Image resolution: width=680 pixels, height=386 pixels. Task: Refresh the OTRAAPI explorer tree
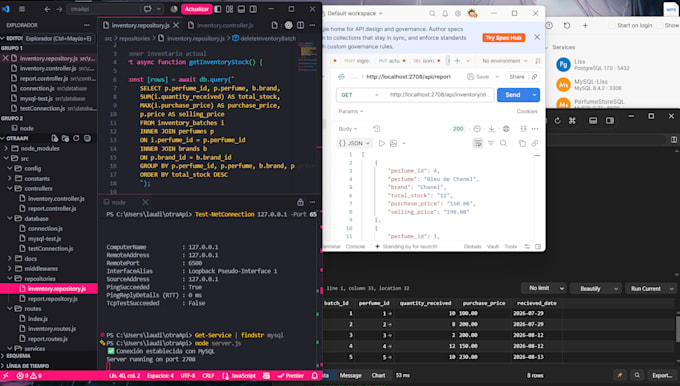(x=76, y=138)
